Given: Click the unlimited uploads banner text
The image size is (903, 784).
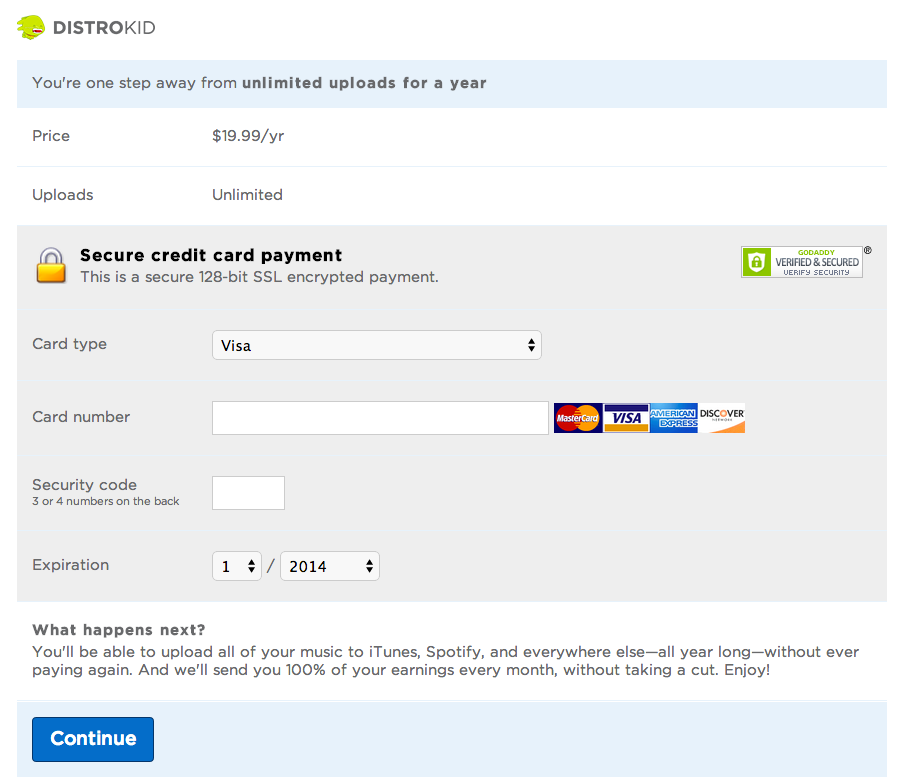Looking at the screenshot, I should click(259, 83).
